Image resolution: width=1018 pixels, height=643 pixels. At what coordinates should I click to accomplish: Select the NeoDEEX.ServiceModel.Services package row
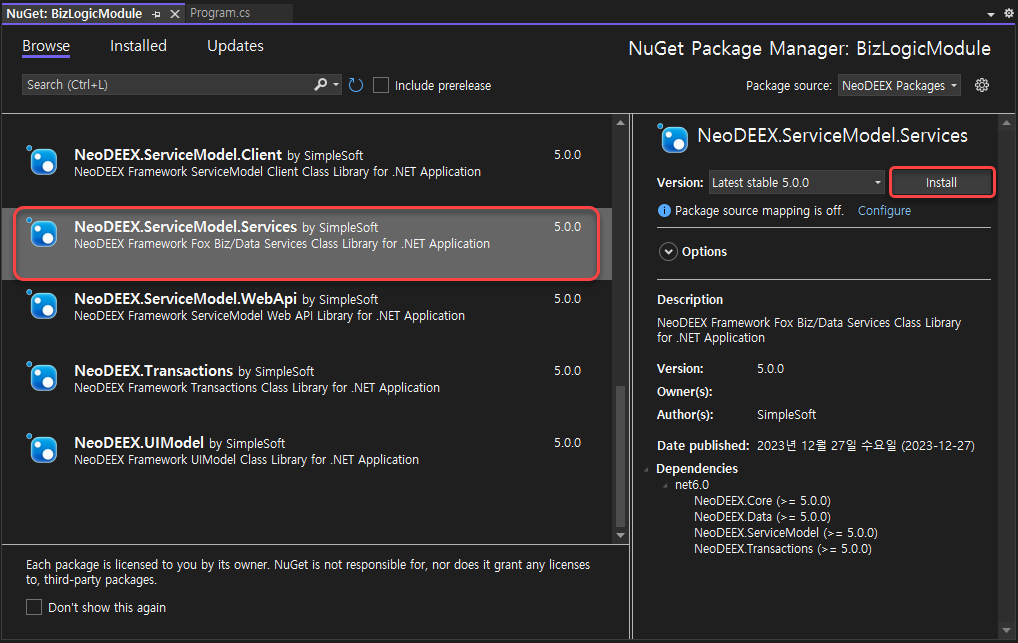point(306,244)
